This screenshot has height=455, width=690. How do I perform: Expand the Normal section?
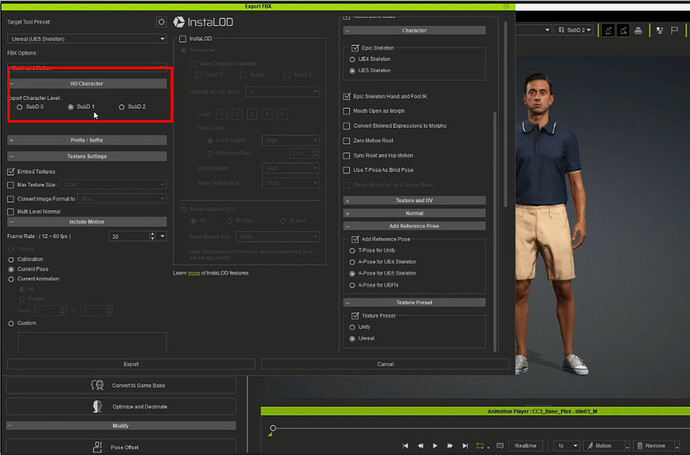click(414, 213)
